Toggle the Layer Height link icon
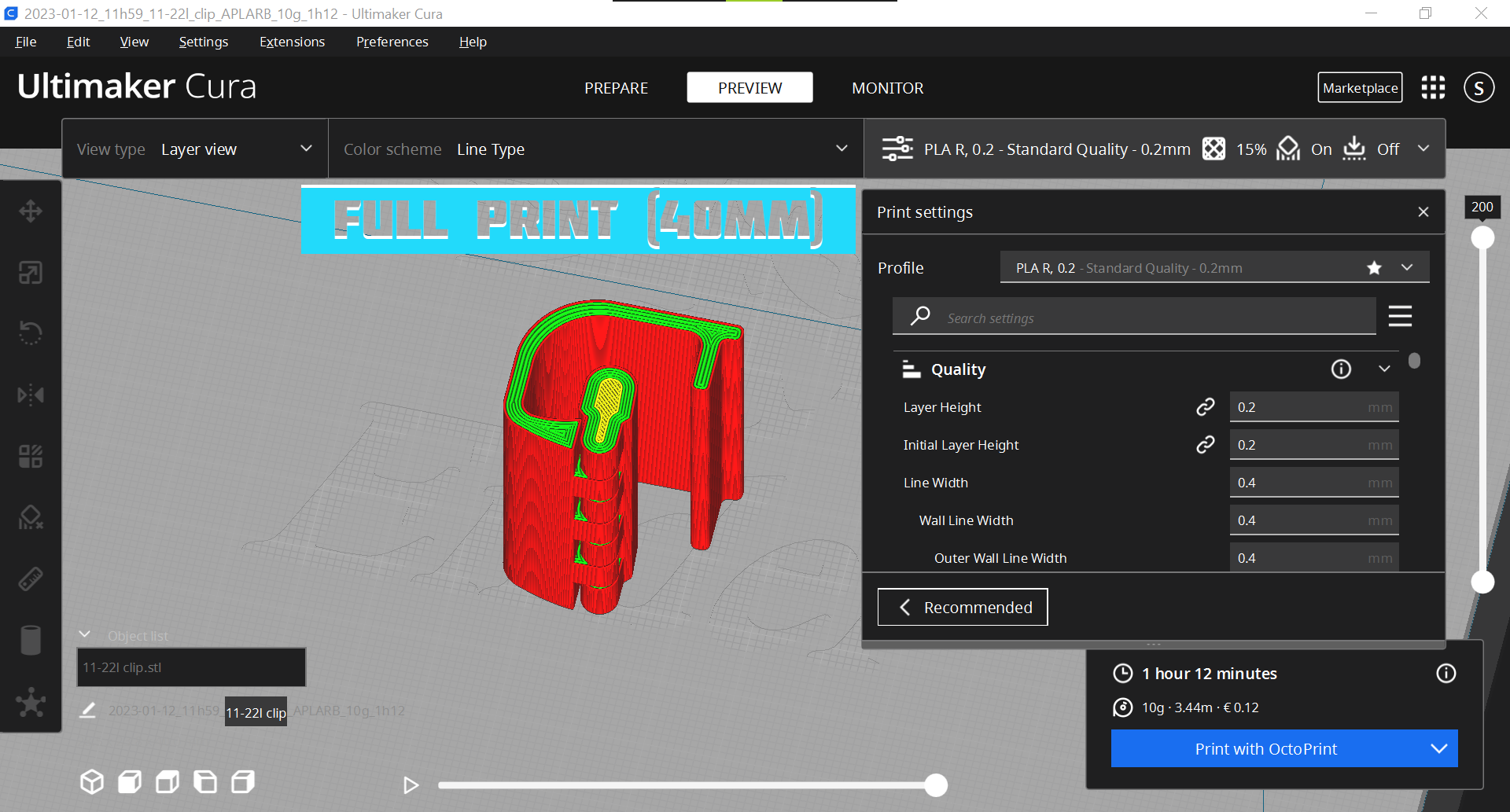 1205,407
